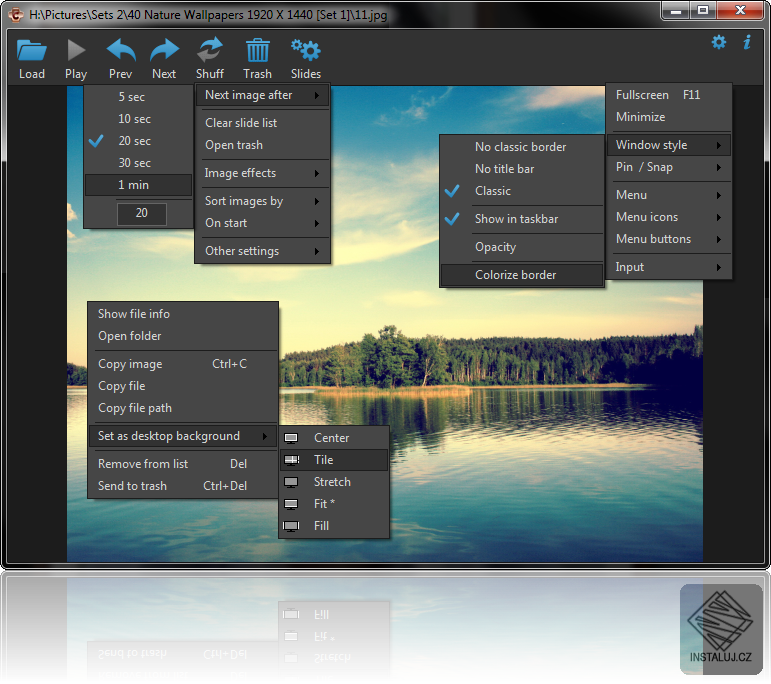Expand the Menu buttons submenu

(x=669, y=239)
